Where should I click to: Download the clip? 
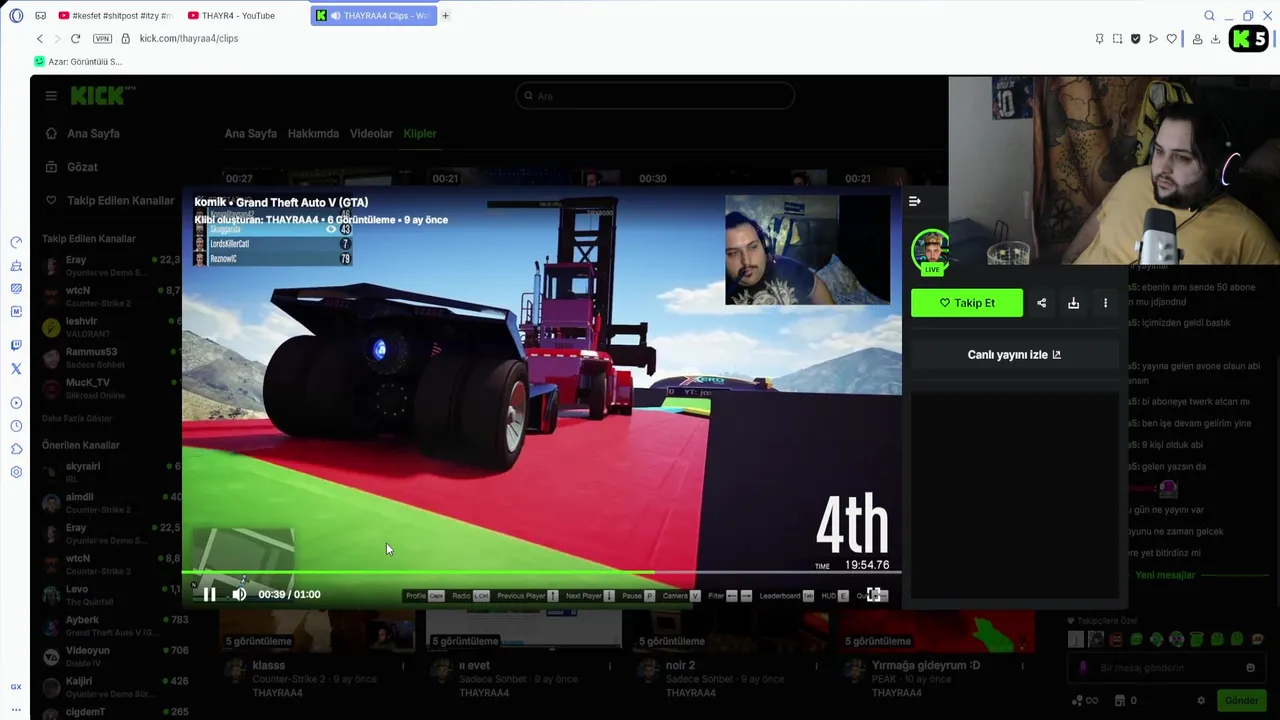[x=1073, y=303]
